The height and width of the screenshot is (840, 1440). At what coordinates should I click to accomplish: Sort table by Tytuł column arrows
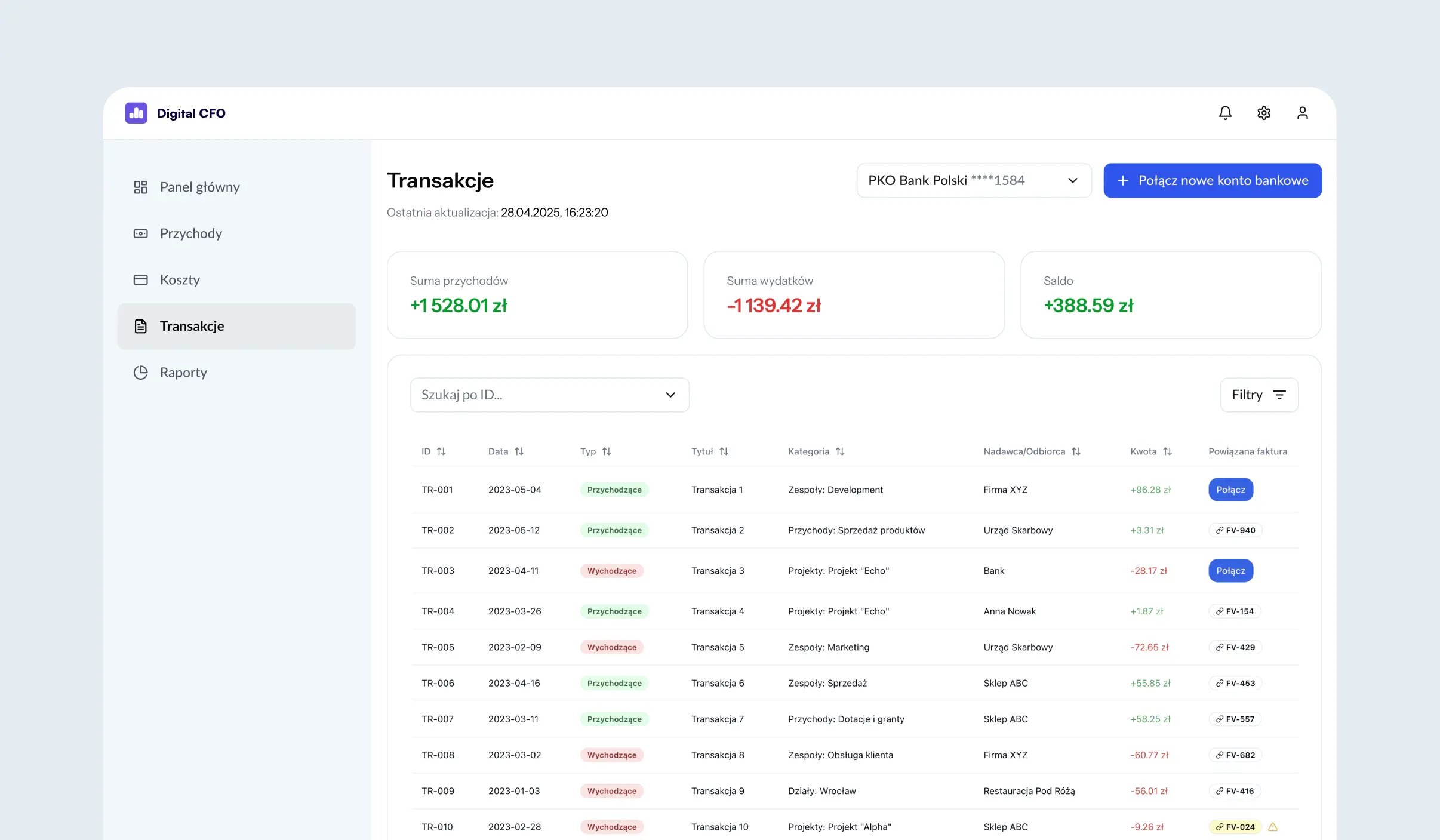(x=724, y=451)
